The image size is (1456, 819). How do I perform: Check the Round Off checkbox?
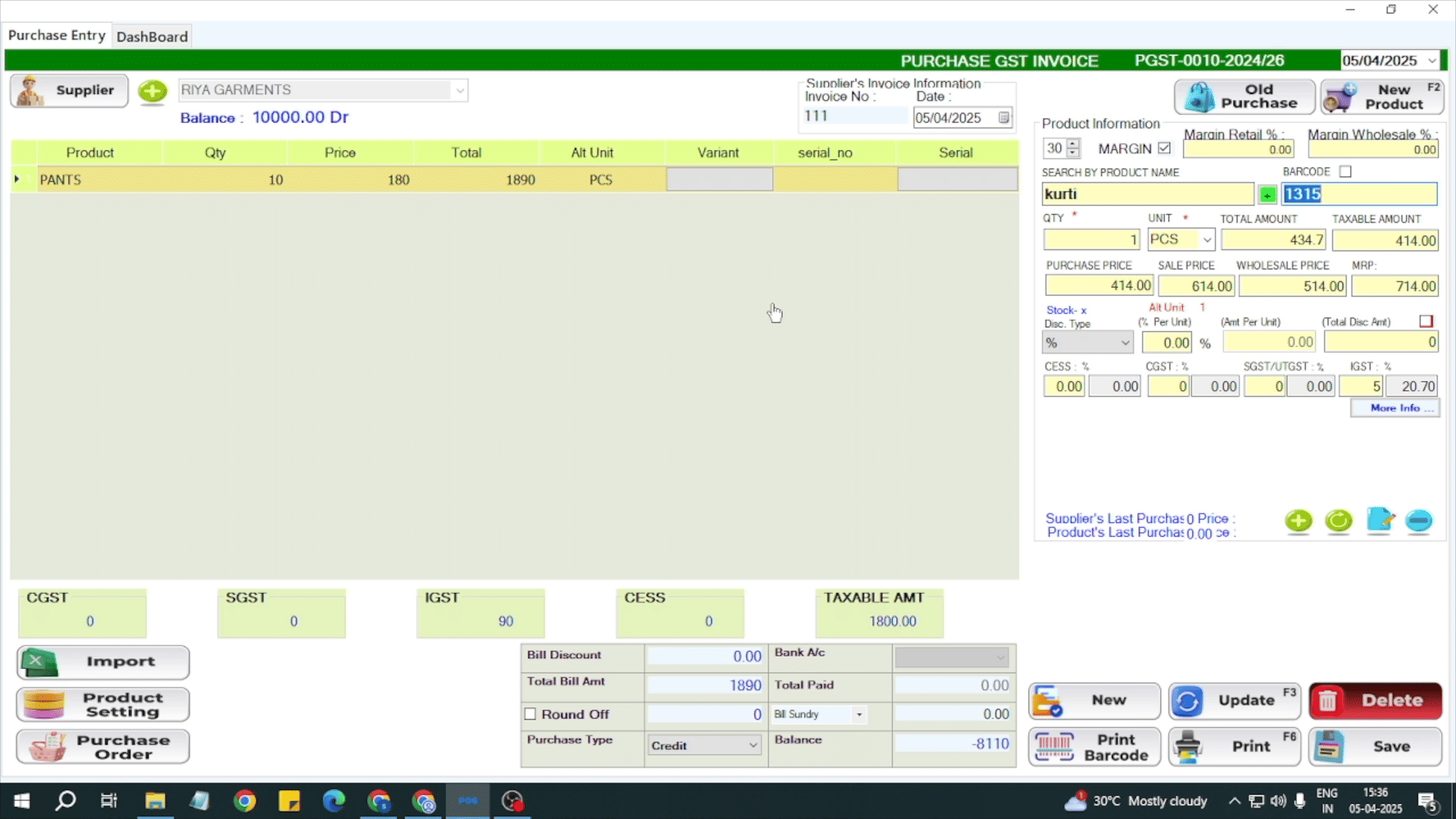[530, 714]
